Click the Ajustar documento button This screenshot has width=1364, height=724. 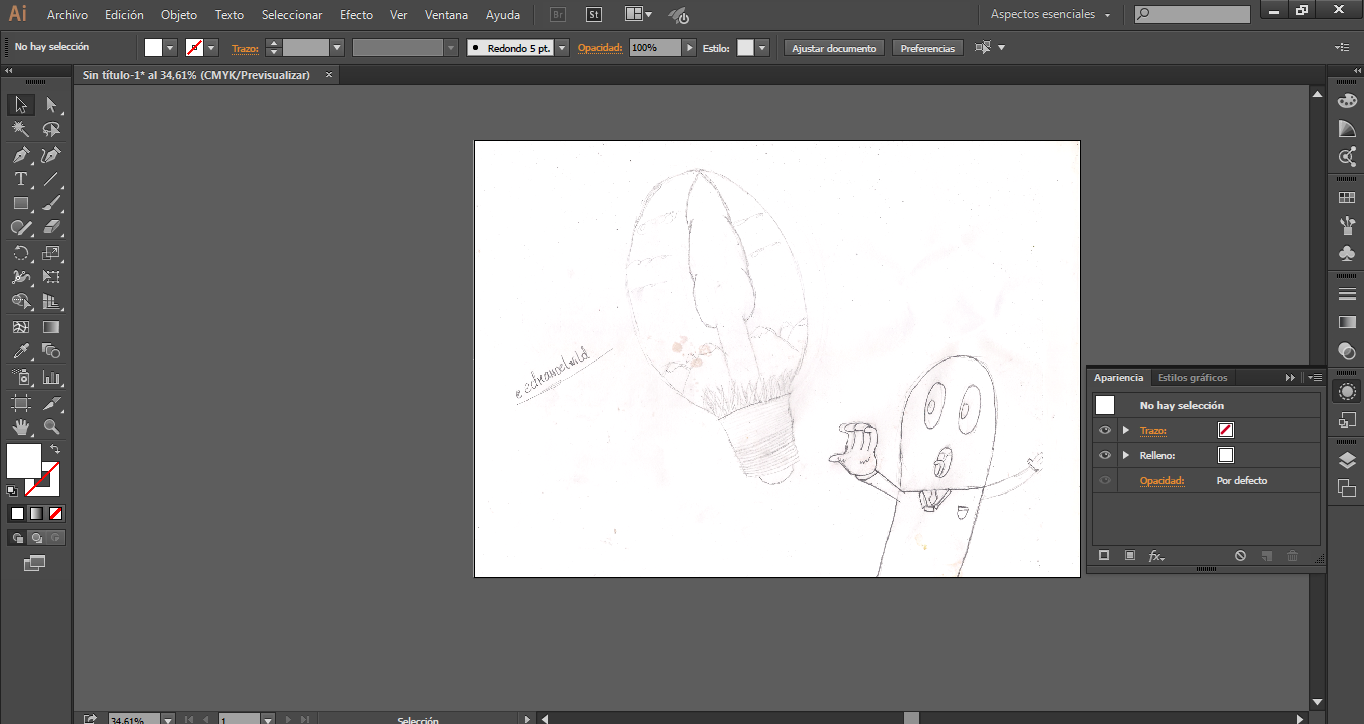(x=835, y=48)
